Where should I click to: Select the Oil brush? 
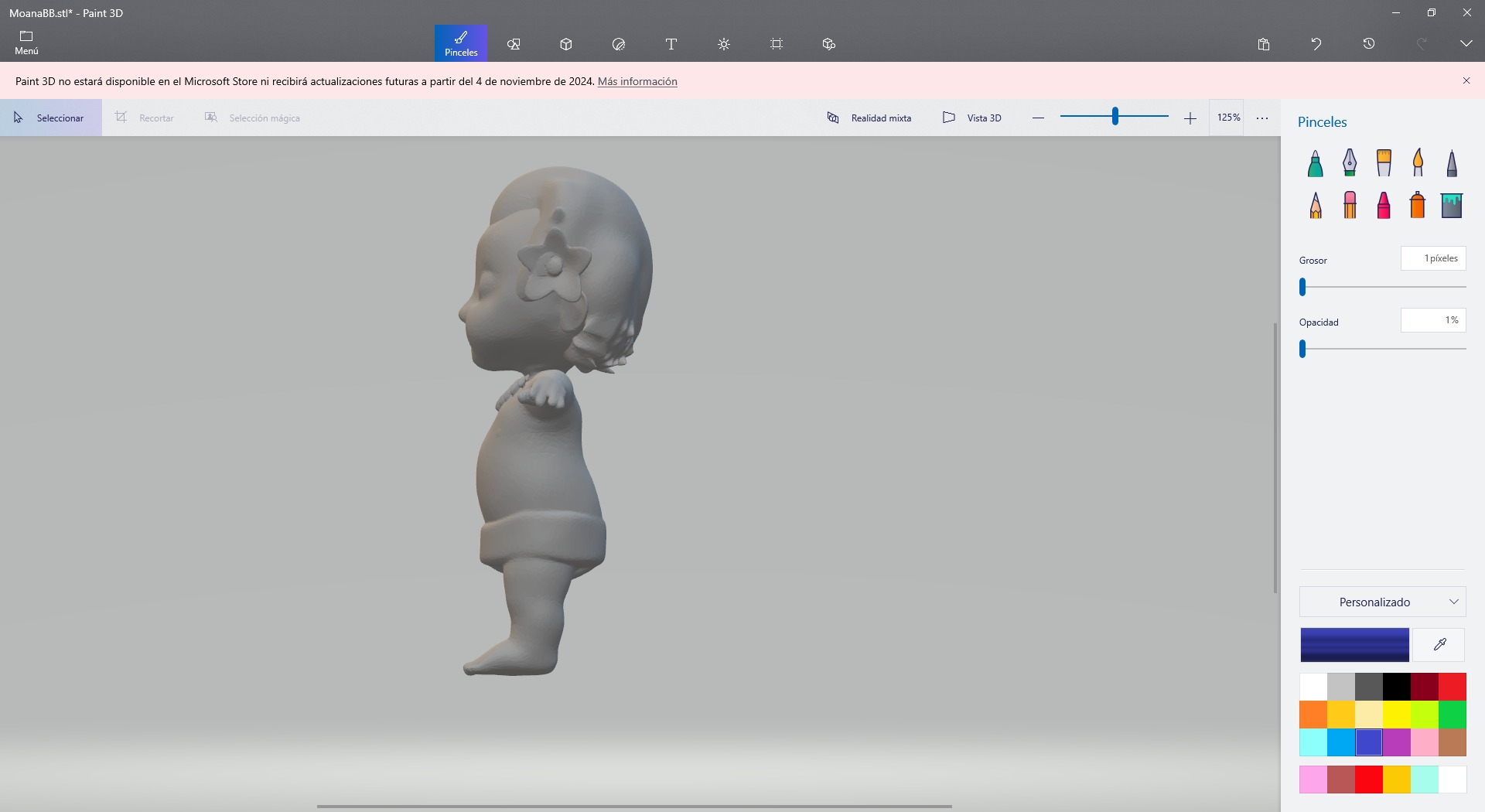[x=1384, y=163]
